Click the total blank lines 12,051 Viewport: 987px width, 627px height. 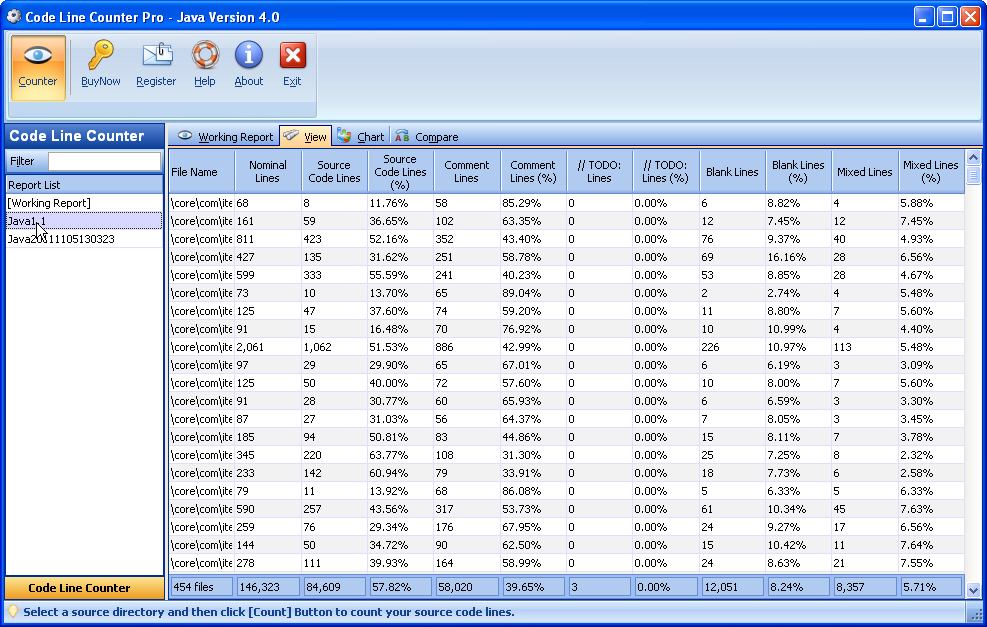click(732, 587)
